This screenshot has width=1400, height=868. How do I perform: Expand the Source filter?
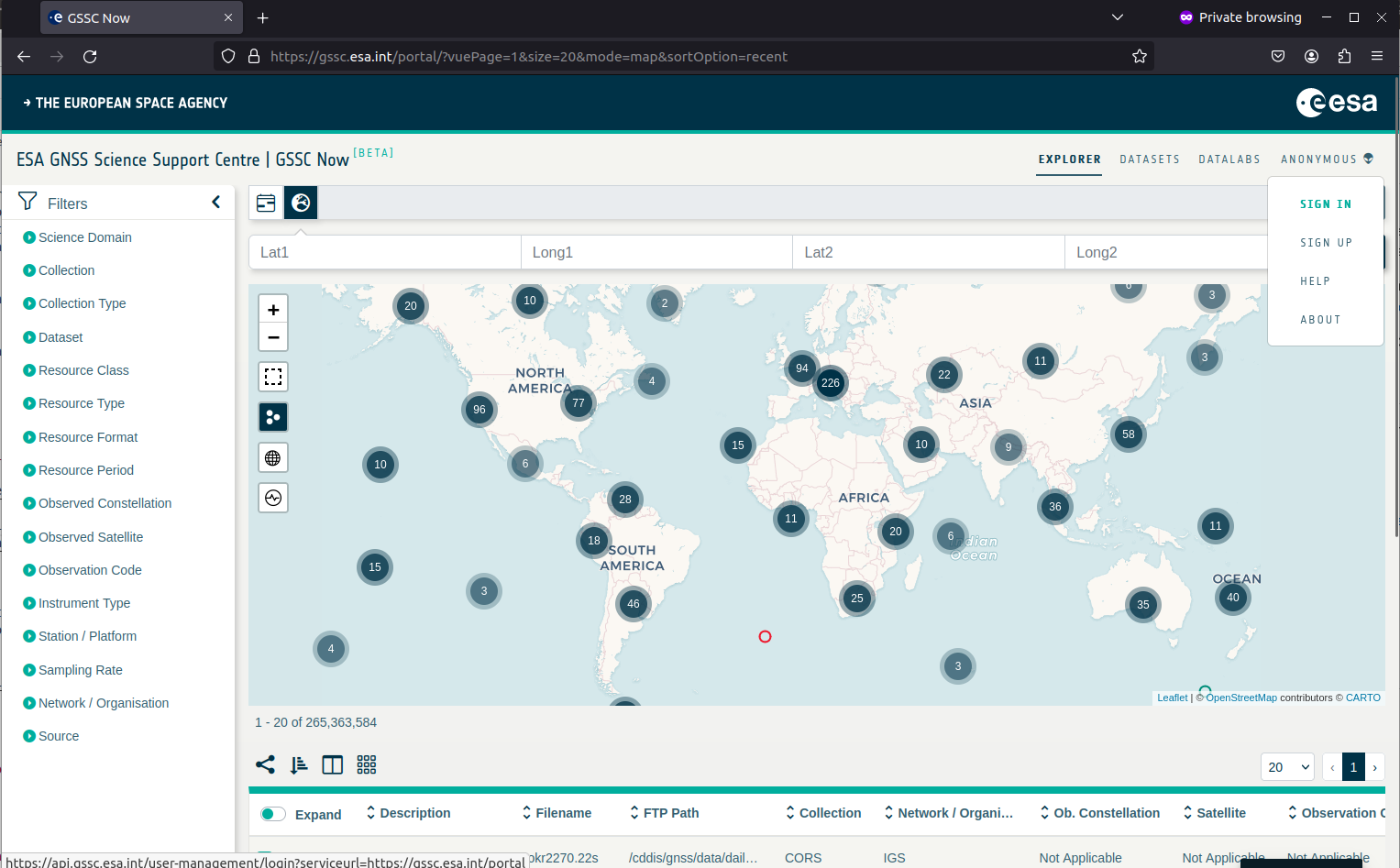click(51, 736)
